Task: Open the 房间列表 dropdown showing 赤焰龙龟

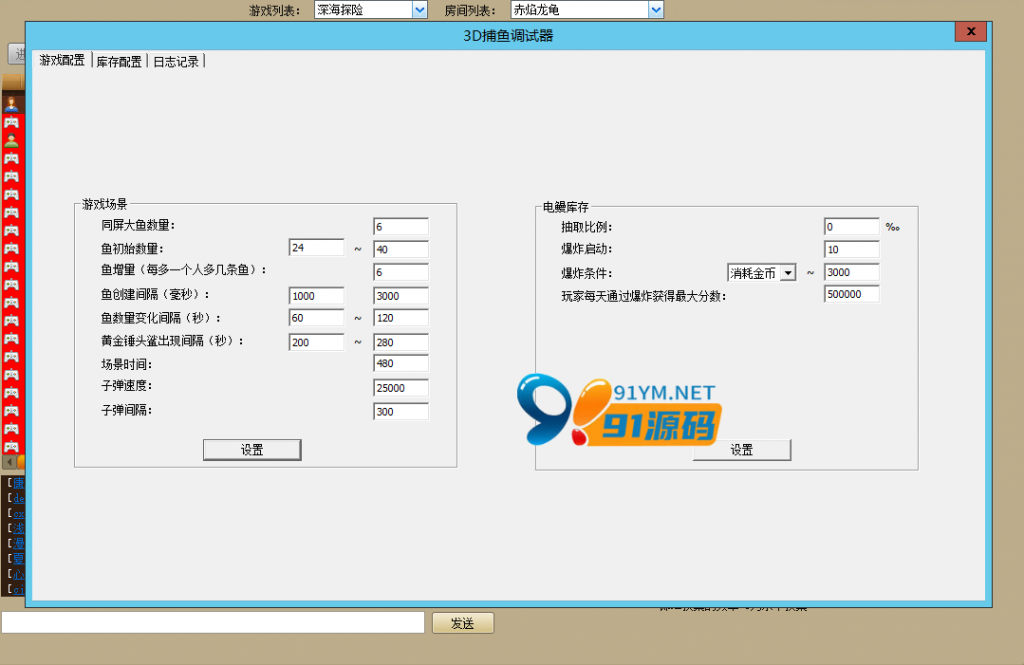Action: pos(587,10)
